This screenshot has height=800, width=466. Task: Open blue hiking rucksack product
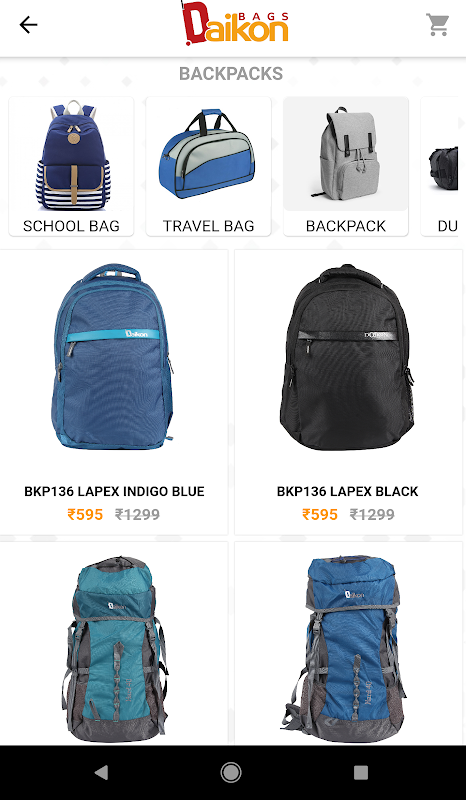349,644
